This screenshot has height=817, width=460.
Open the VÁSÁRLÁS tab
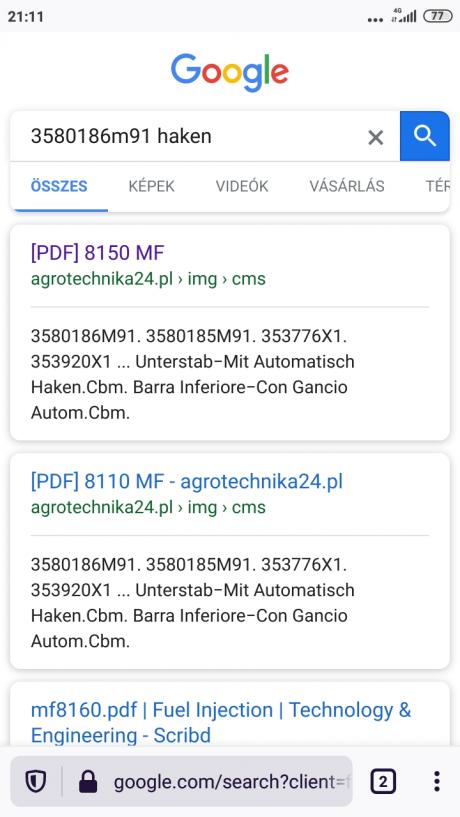347,186
